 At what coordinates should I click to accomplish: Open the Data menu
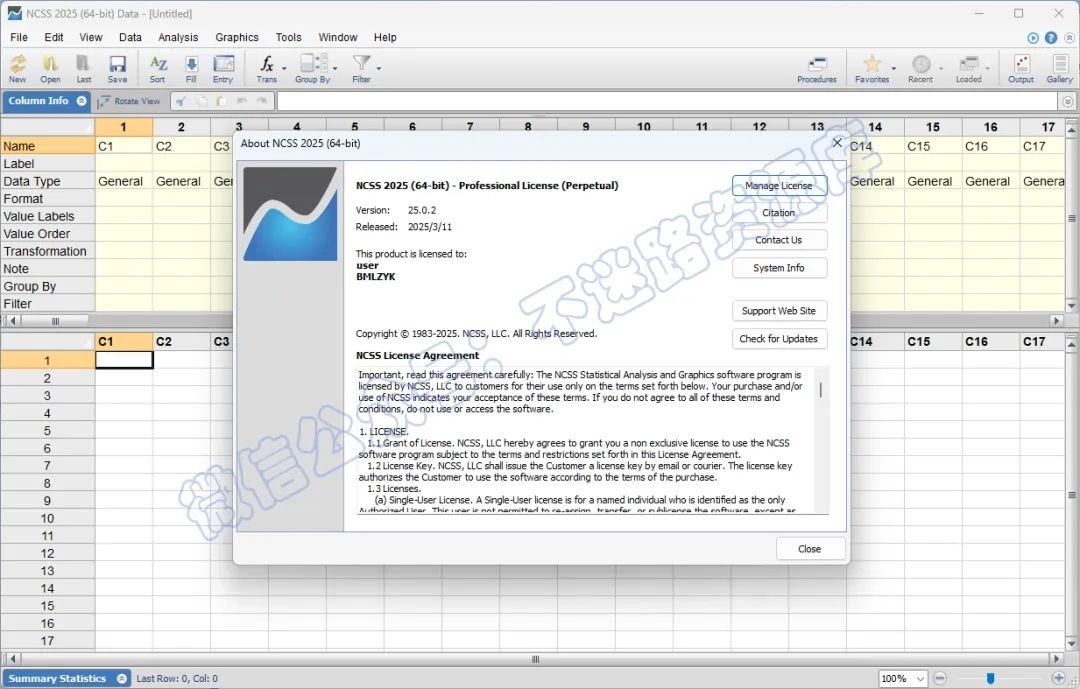click(130, 37)
